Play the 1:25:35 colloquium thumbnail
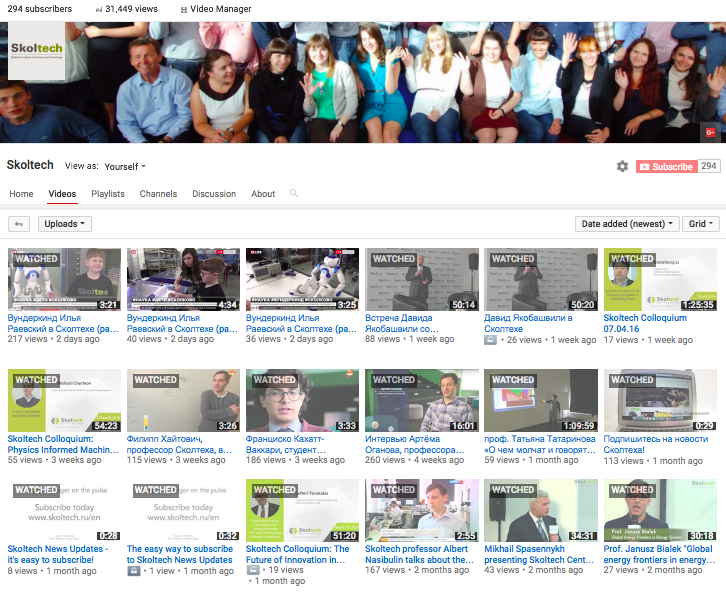This screenshot has height=598, width=726. tap(660, 279)
